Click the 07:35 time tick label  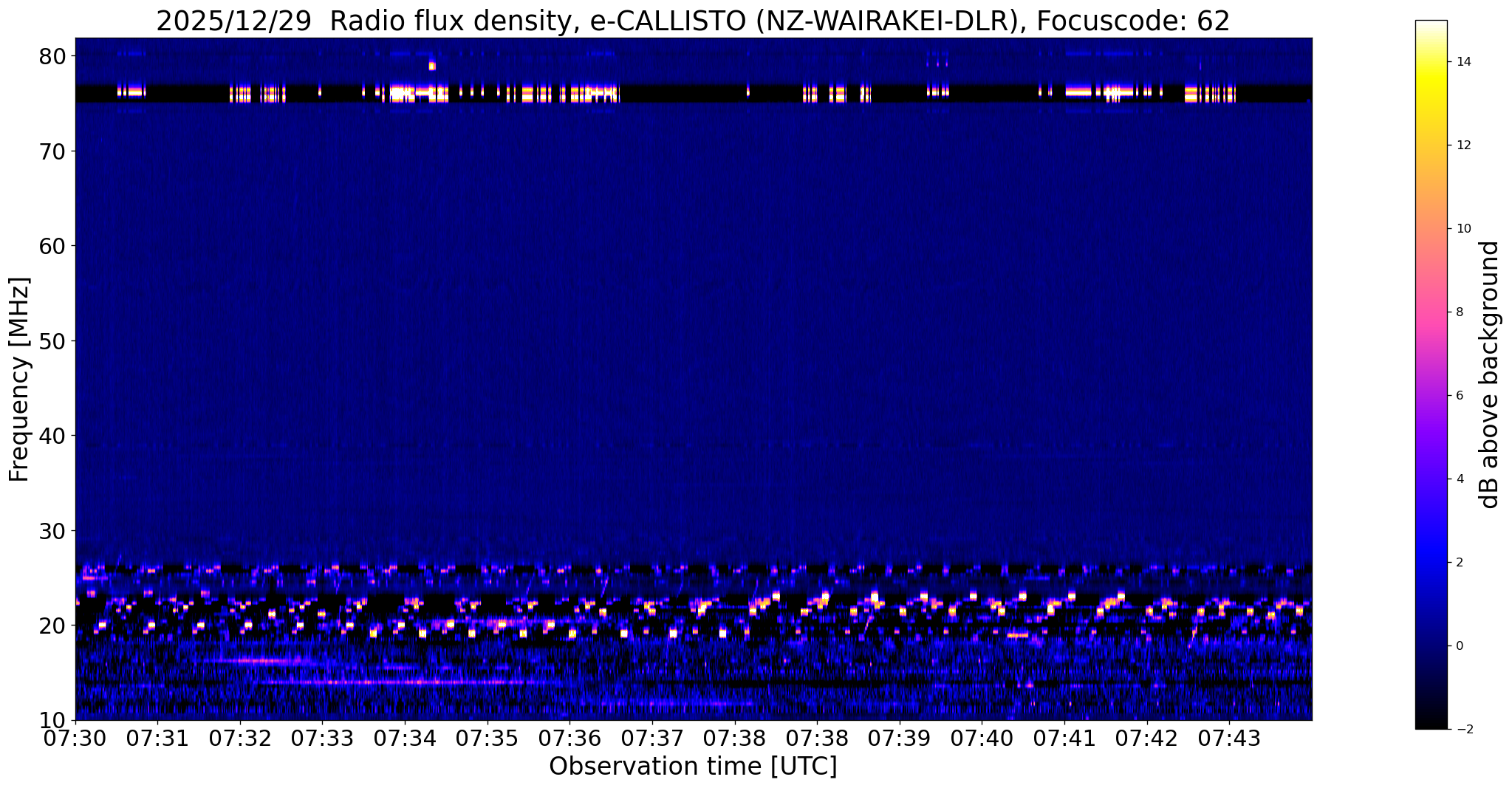[x=487, y=739]
